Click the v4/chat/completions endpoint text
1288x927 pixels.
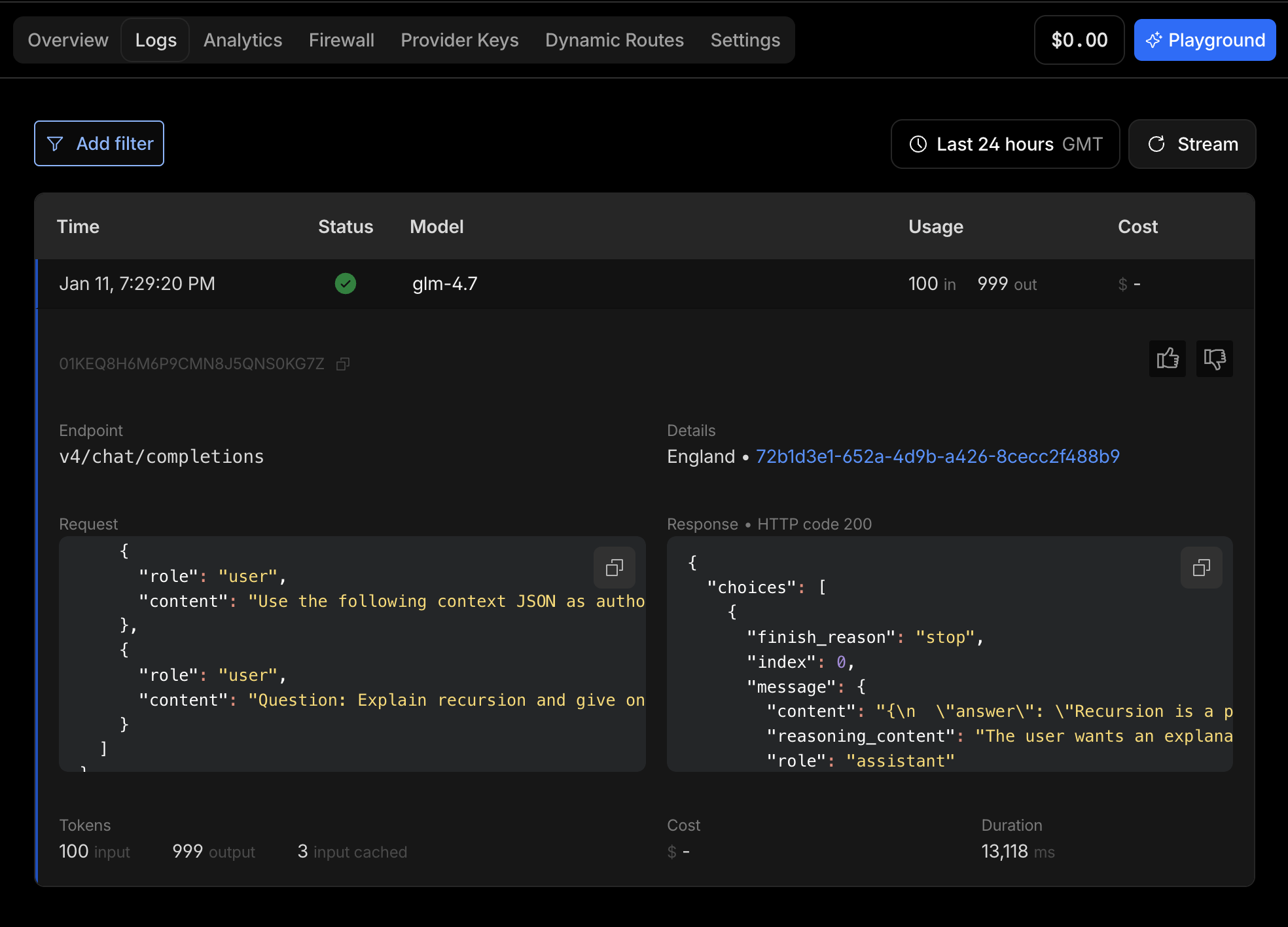pyautogui.click(x=162, y=456)
